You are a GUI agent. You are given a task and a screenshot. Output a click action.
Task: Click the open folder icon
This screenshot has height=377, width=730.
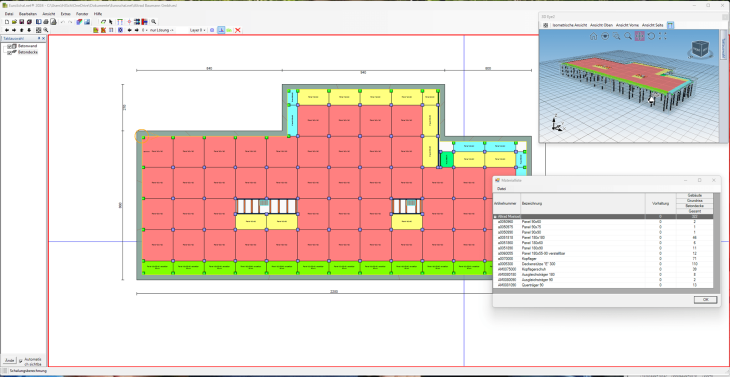(x=14, y=21)
